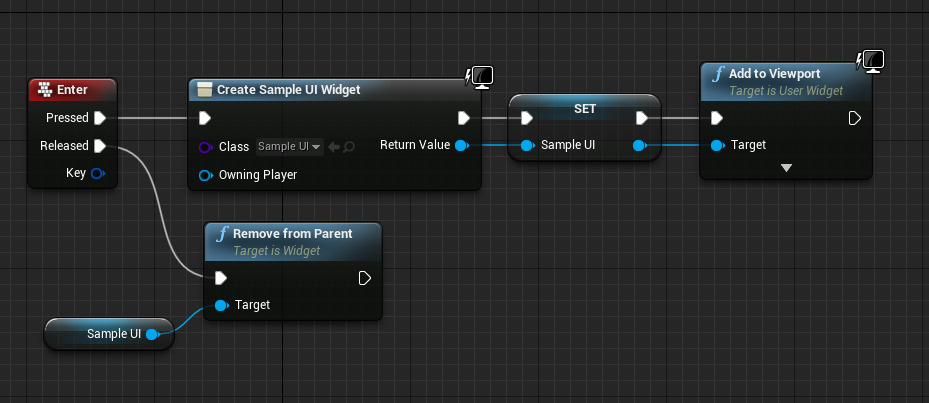Click the Remove from Parent input exec pin
The width and height of the screenshot is (929, 403).
220,278
